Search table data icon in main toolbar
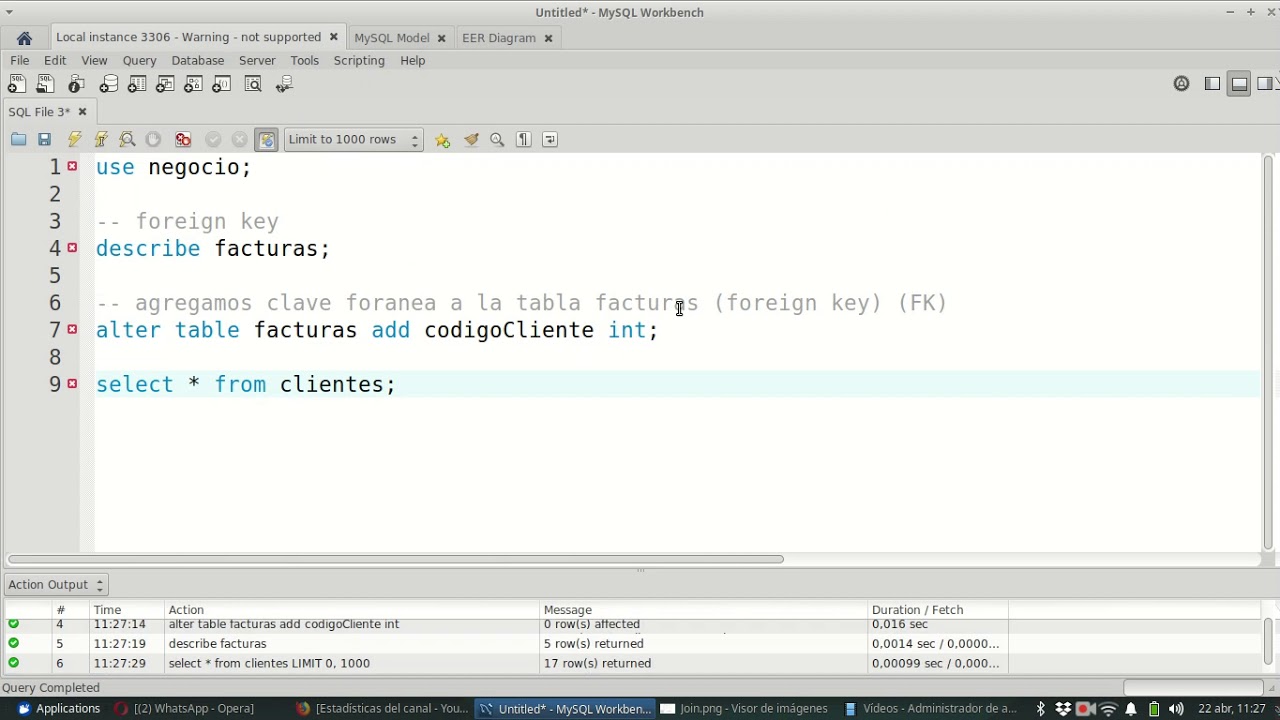The width and height of the screenshot is (1280, 720). [x=253, y=85]
